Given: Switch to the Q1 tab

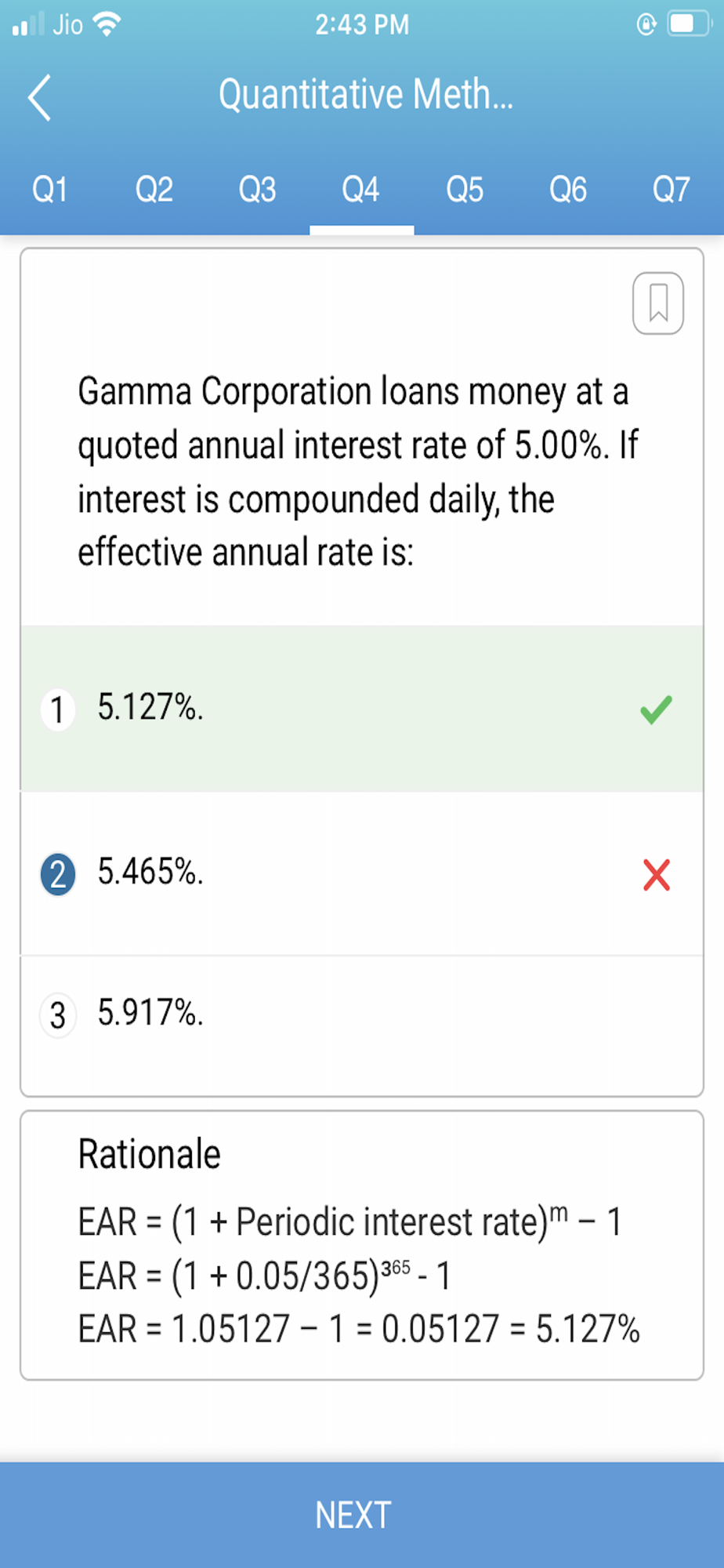Looking at the screenshot, I should pyautogui.click(x=50, y=190).
